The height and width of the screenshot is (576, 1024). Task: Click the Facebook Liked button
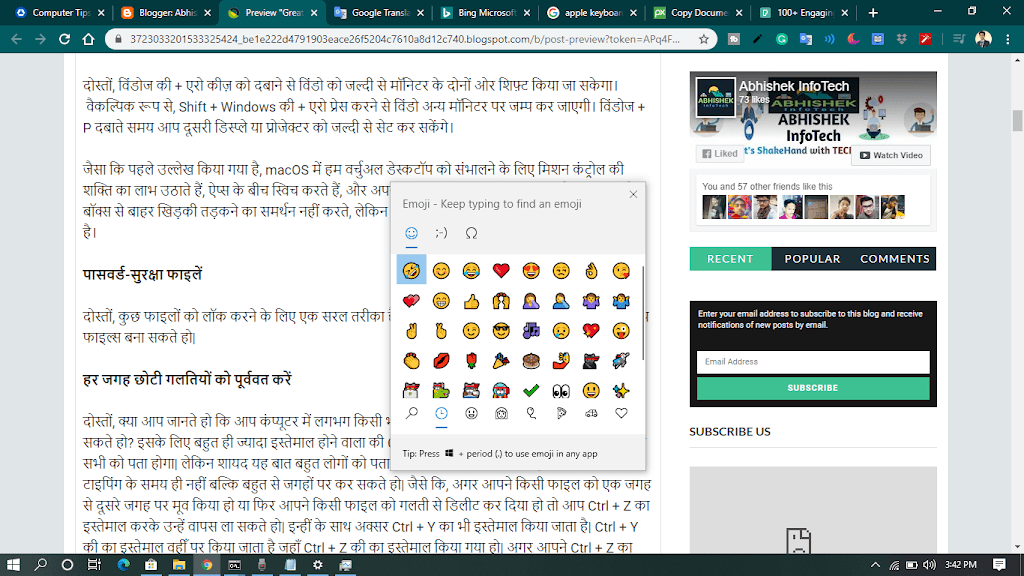[x=720, y=154]
